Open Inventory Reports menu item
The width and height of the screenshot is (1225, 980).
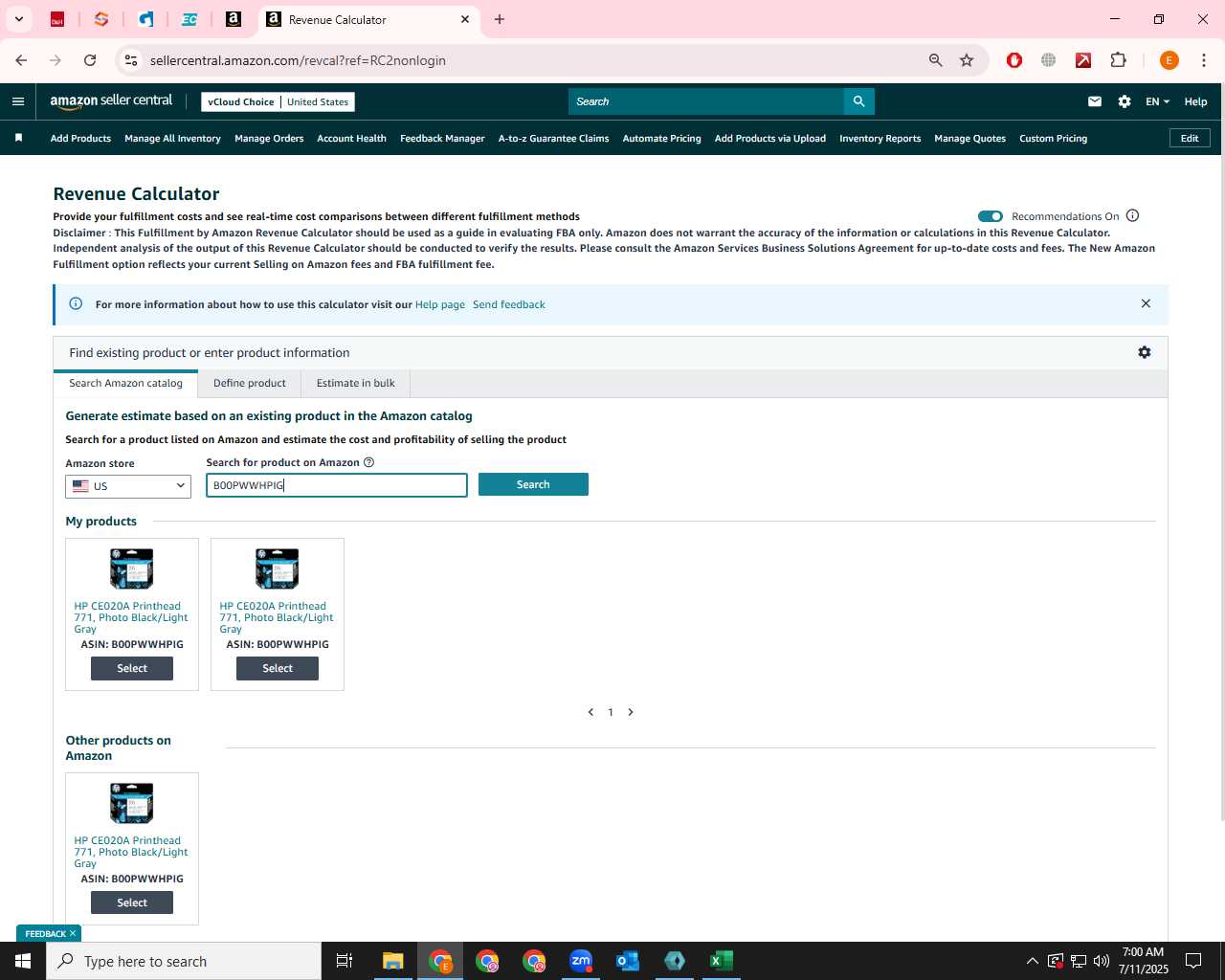[x=880, y=138]
